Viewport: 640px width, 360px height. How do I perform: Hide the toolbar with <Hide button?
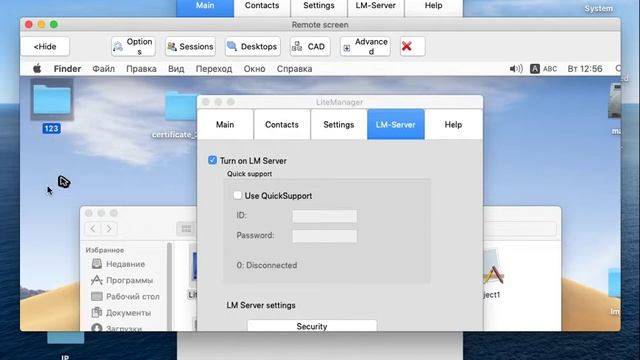pyautogui.click(x=45, y=47)
